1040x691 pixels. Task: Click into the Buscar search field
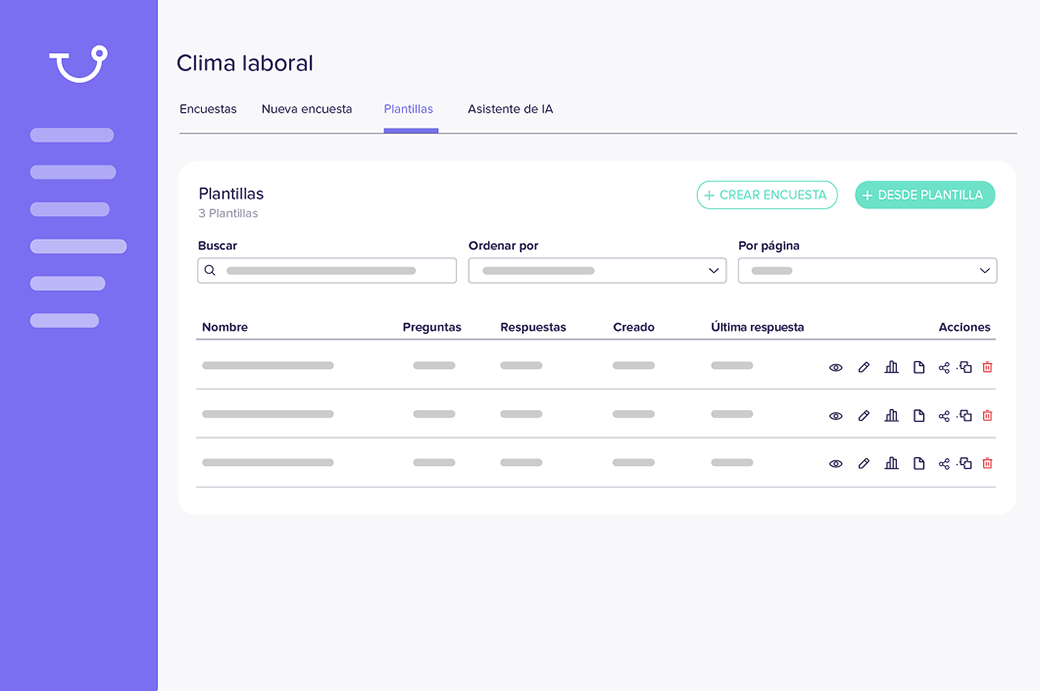click(x=327, y=271)
